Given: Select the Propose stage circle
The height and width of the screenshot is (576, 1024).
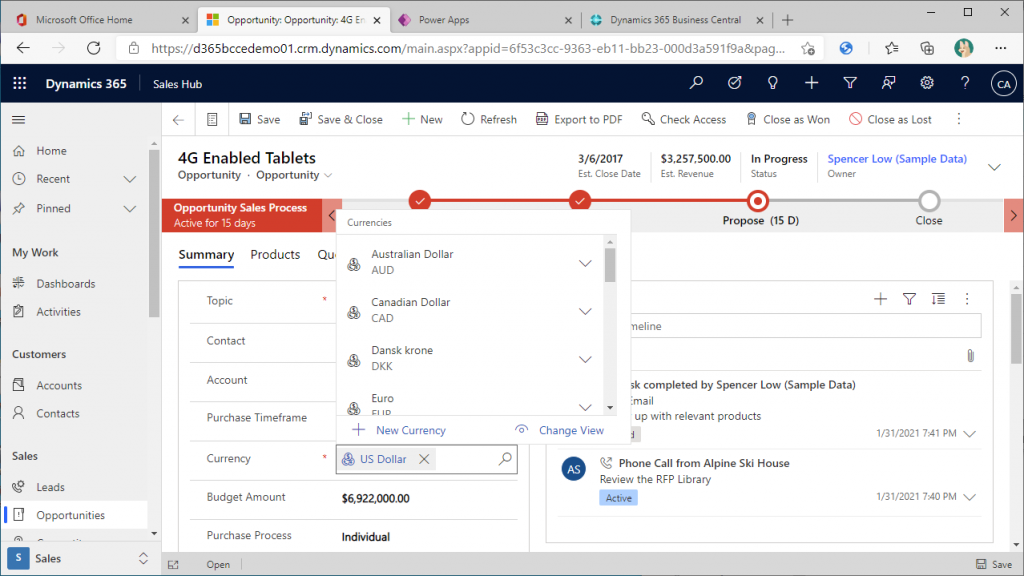Looking at the screenshot, I should tap(758, 201).
